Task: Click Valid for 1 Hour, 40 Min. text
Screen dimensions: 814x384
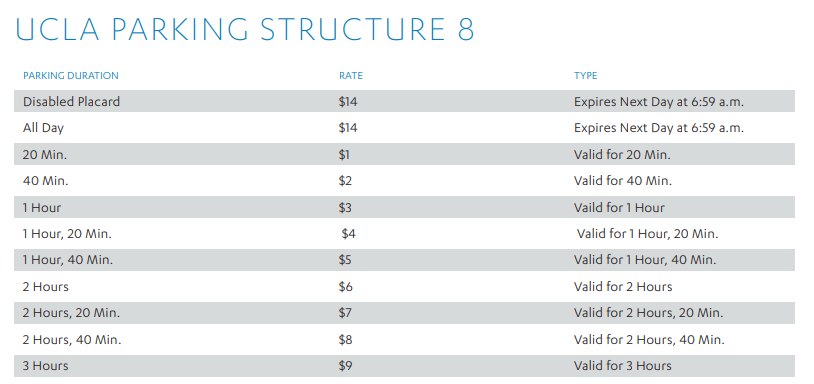Action: [x=645, y=260]
